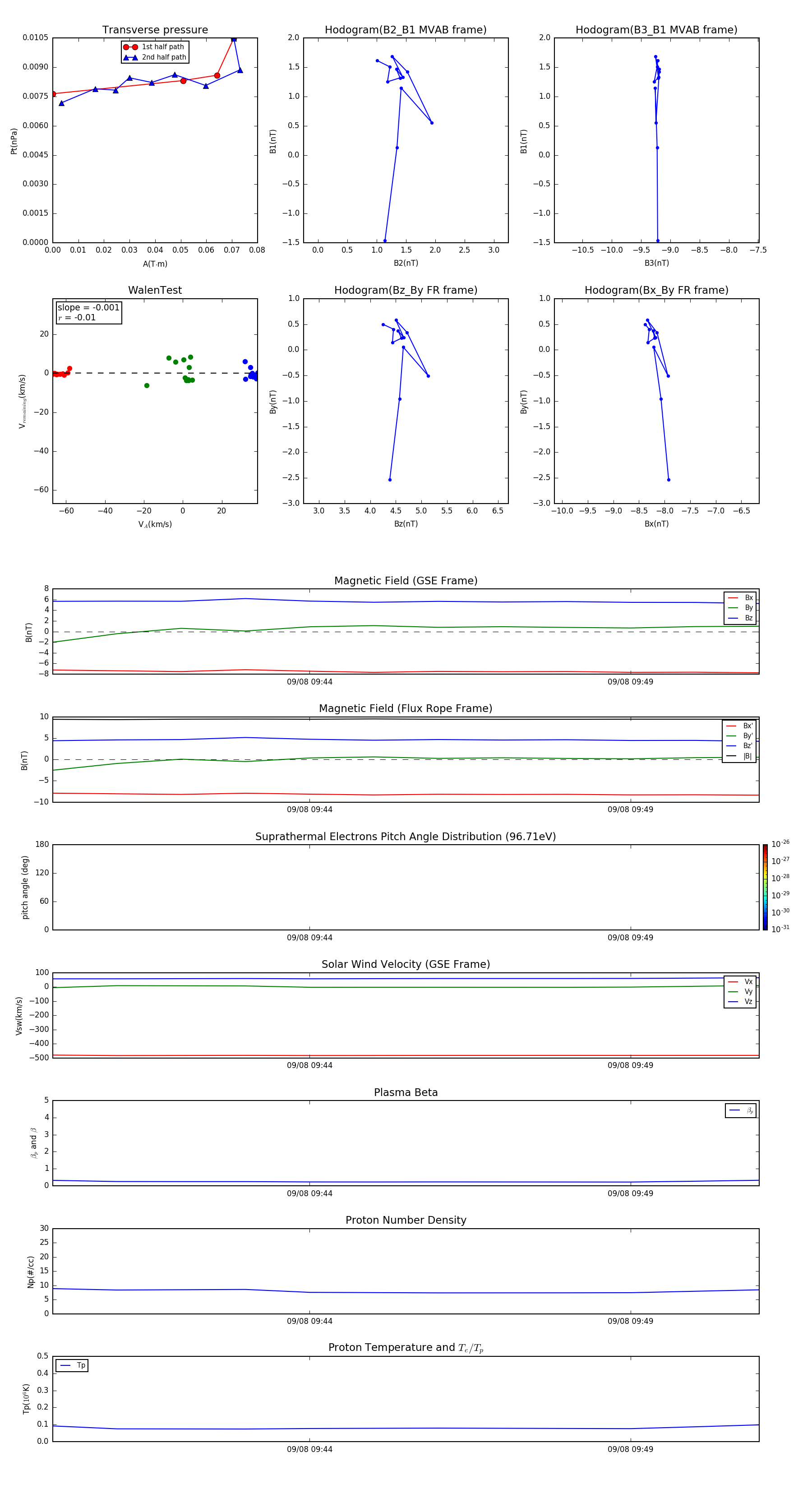Click the "pitch angle (deg)" y-axis label

pyautogui.click(x=25, y=887)
